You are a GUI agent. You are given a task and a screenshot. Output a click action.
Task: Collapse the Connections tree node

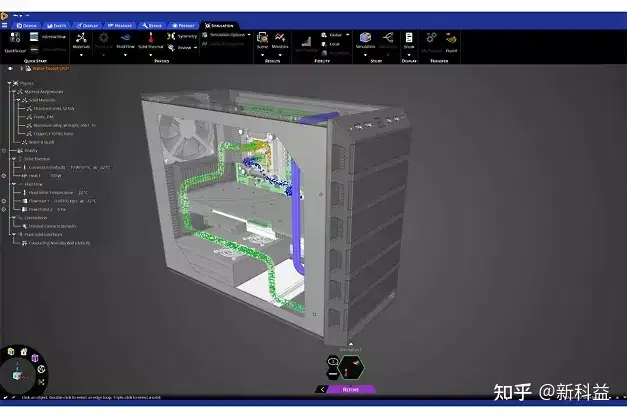tap(14, 218)
